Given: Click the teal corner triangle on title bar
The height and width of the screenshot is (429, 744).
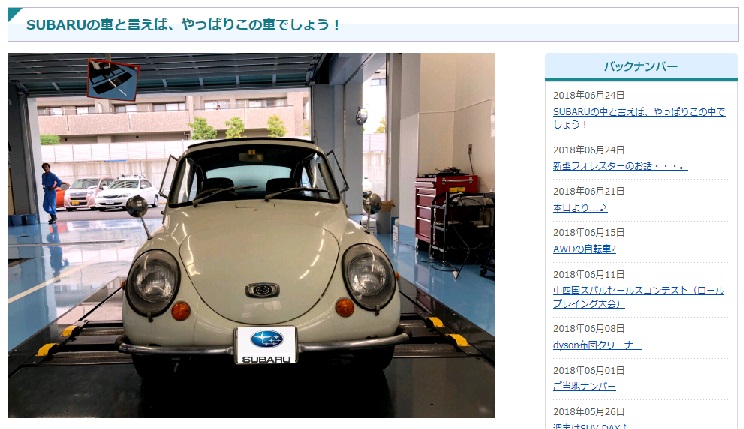Looking at the screenshot, I should click(13, 13).
